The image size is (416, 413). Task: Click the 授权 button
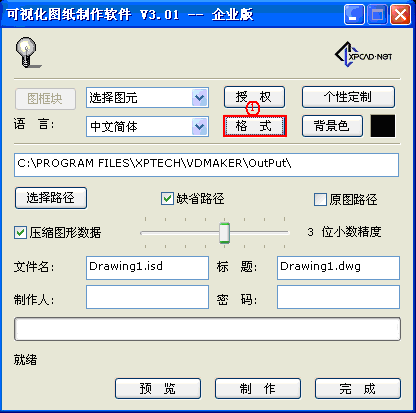click(254, 97)
